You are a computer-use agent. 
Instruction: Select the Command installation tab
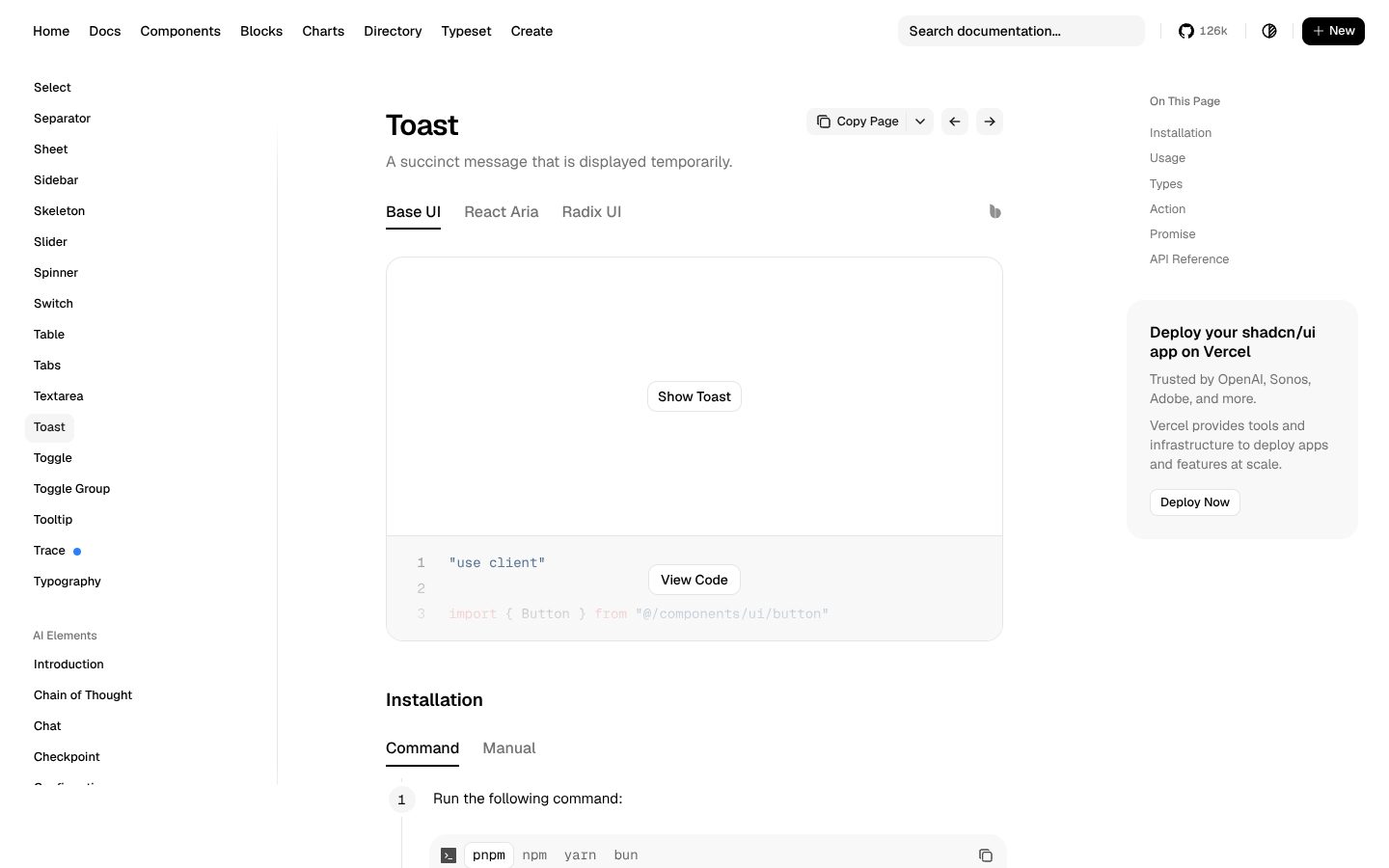click(422, 748)
